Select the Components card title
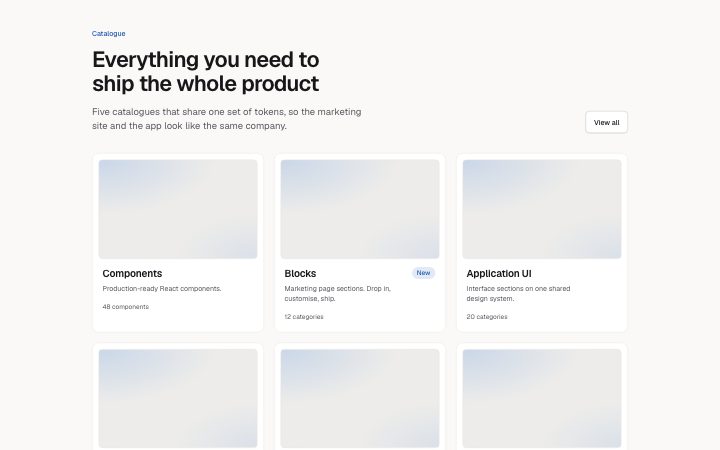 tap(132, 273)
